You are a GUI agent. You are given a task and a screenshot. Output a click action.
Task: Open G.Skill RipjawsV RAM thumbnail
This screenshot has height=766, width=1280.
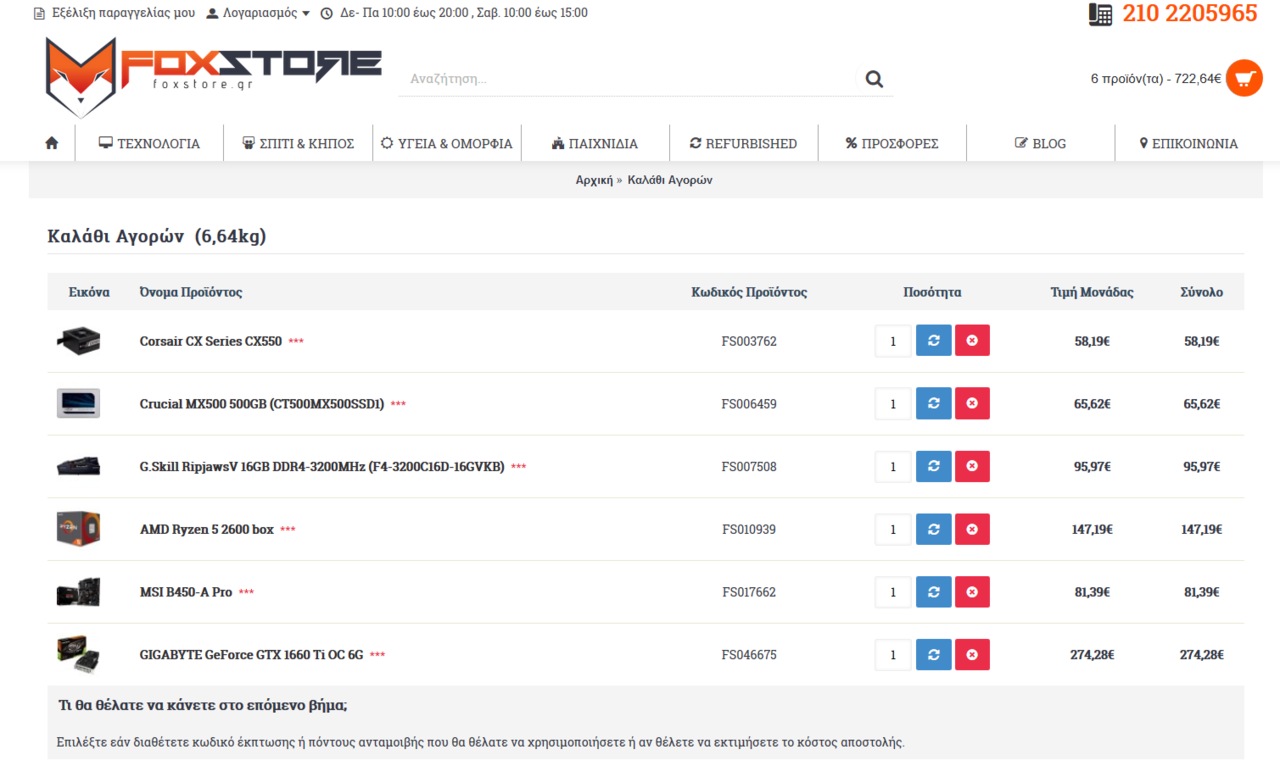click(78, 466)
